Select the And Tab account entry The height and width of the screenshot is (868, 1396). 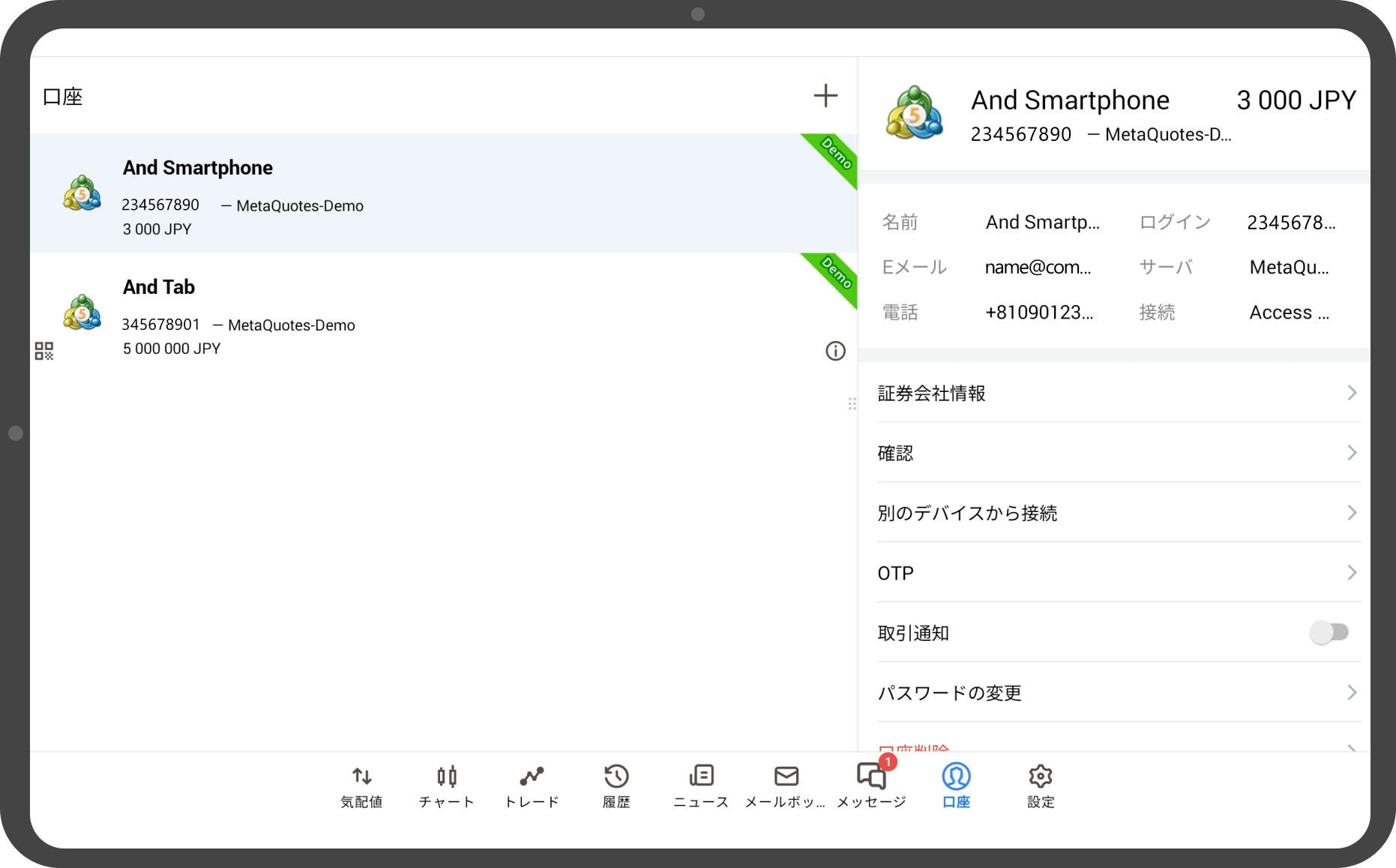[420, 315]
